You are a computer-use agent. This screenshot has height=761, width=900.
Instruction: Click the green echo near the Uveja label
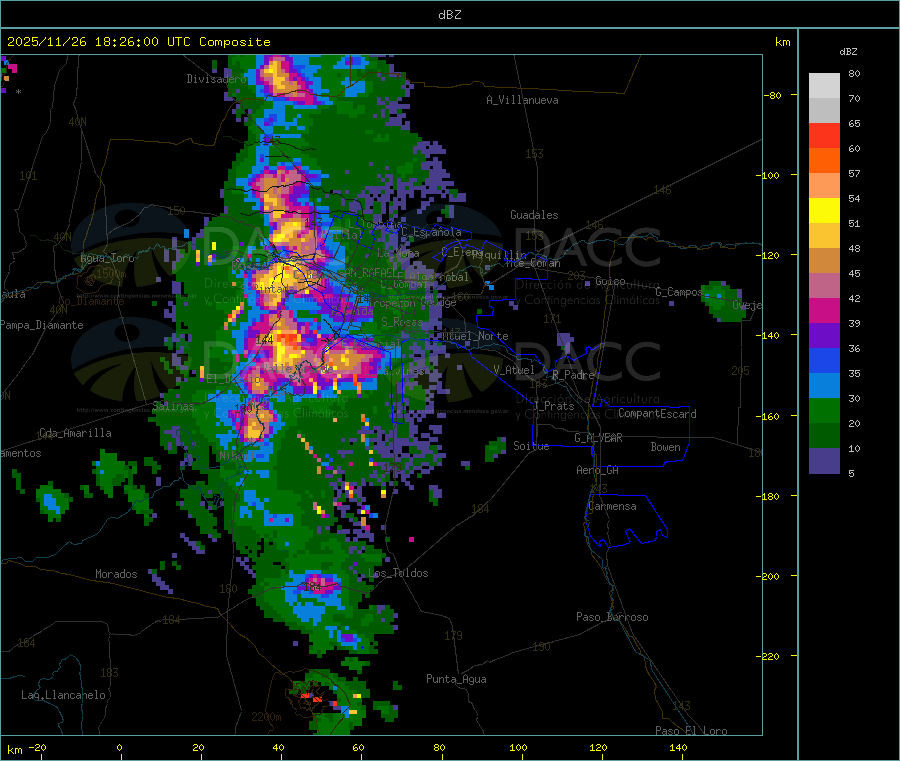(723, 301)
